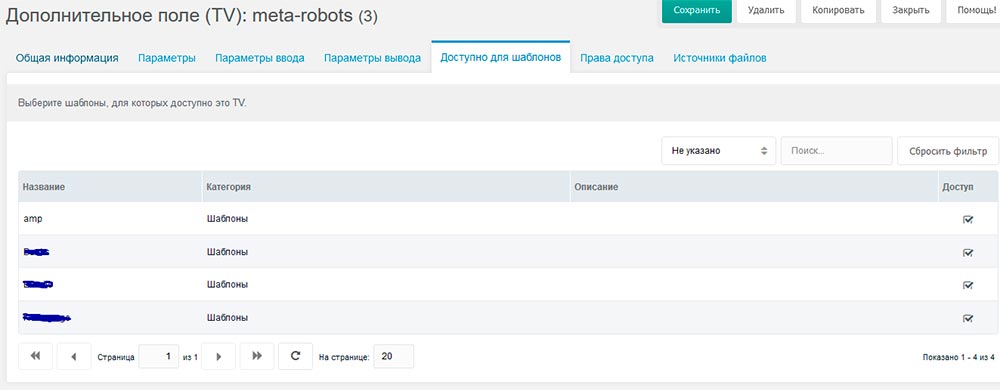Select the 'amp' template name cell

pos(33,219)
